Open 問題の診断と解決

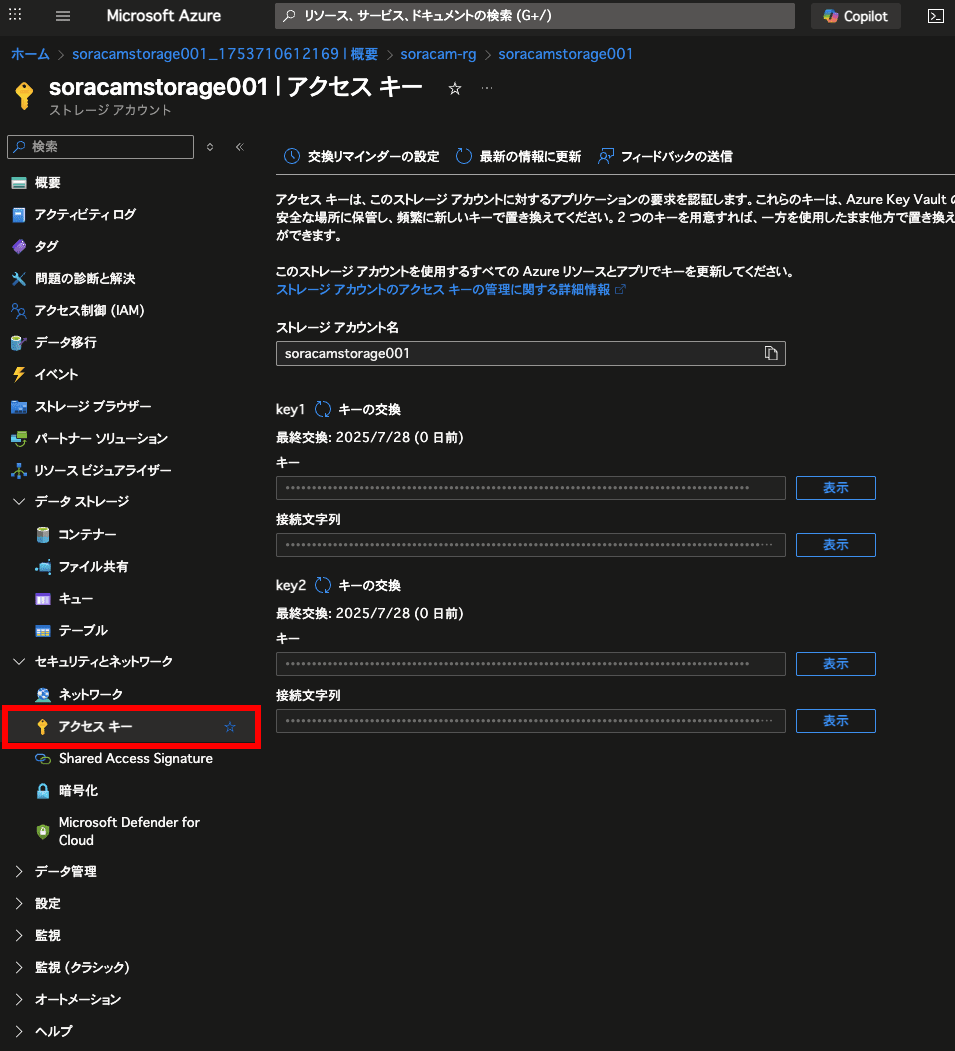point(84,278)
